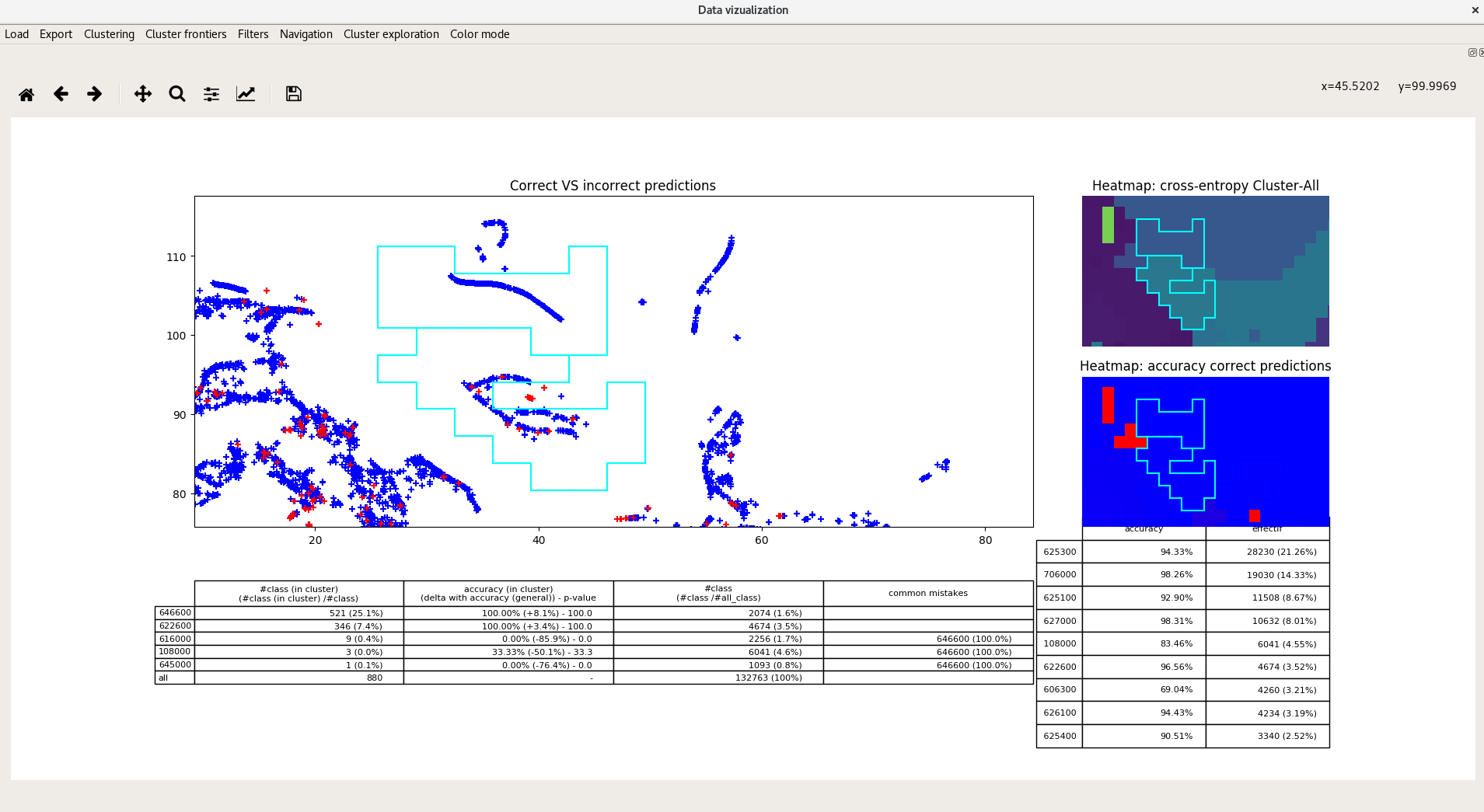Image resolution: width=1484 pixels, height=812 pixels.
Task: Open the Navigation menu
Action: 306,34
